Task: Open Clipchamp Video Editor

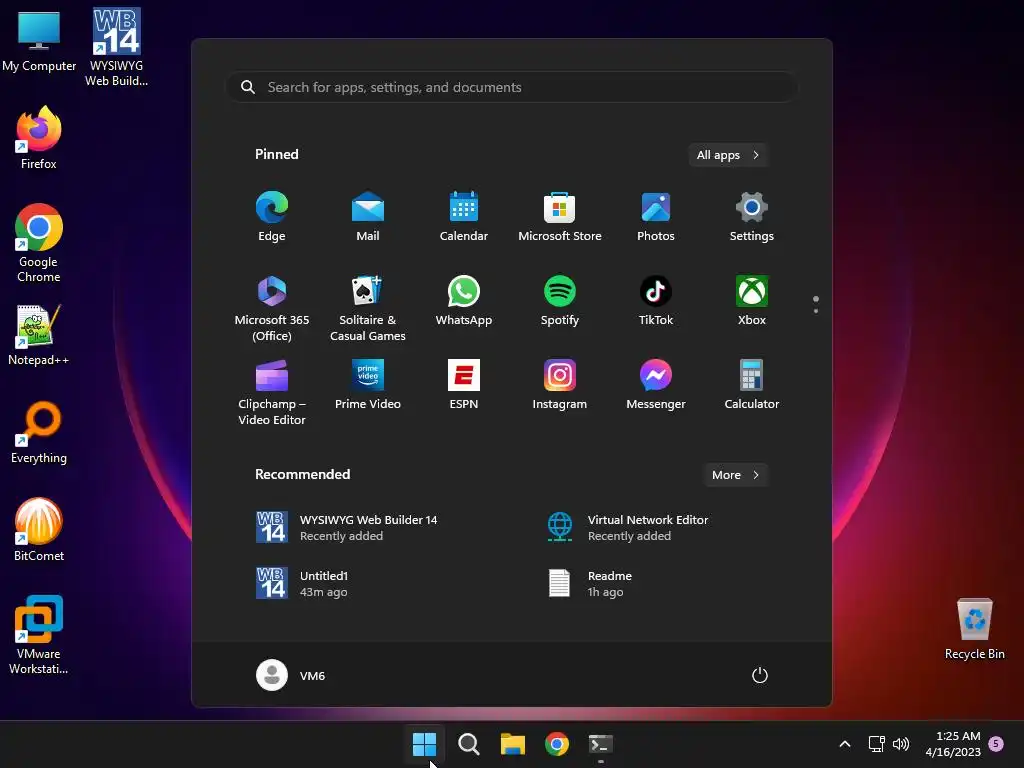Action: click(272, 392)
